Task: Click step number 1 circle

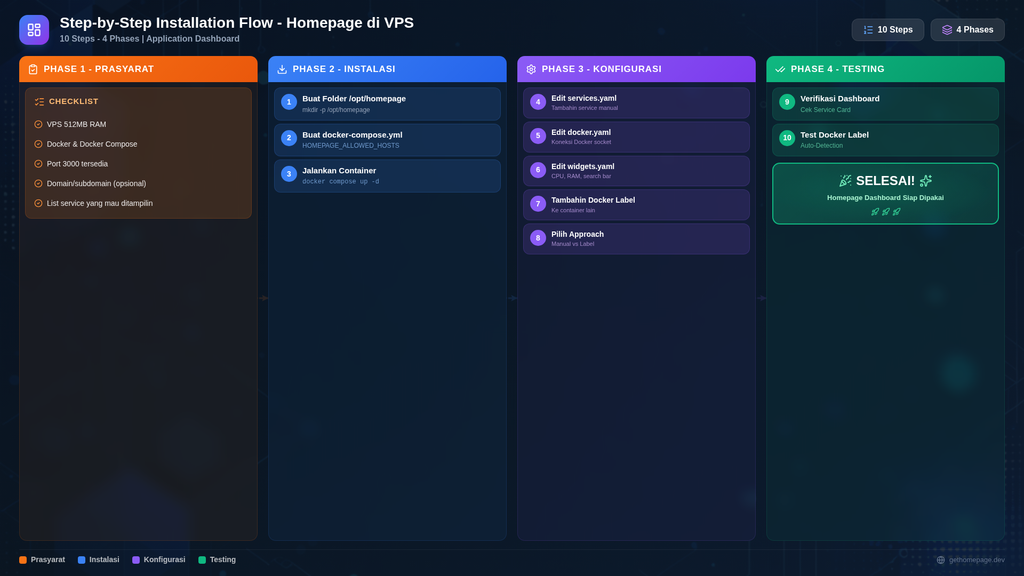Action: [x=289, y=102]
